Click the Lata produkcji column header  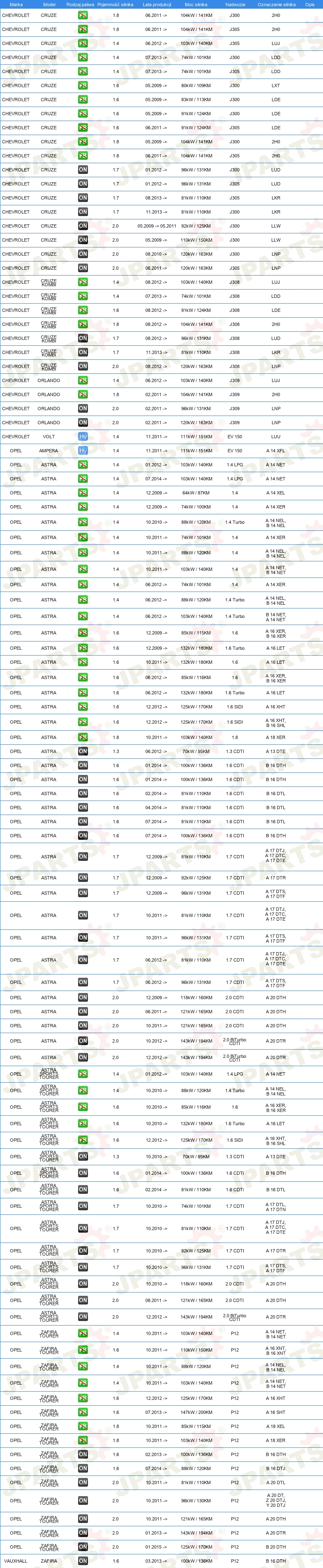click(157, 4)
